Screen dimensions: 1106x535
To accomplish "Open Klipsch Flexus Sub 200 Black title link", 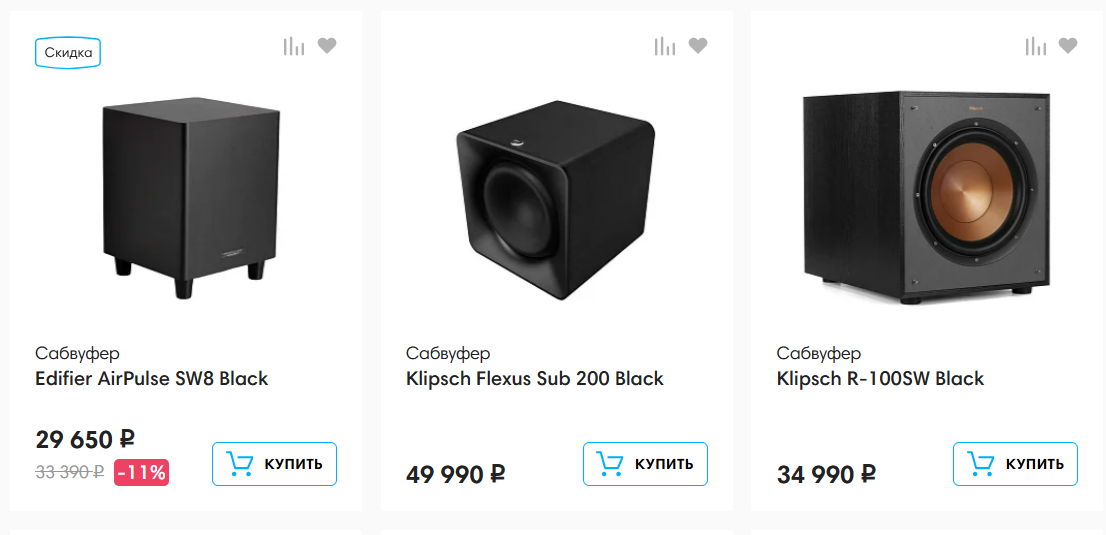I will [x=535, y=379].
